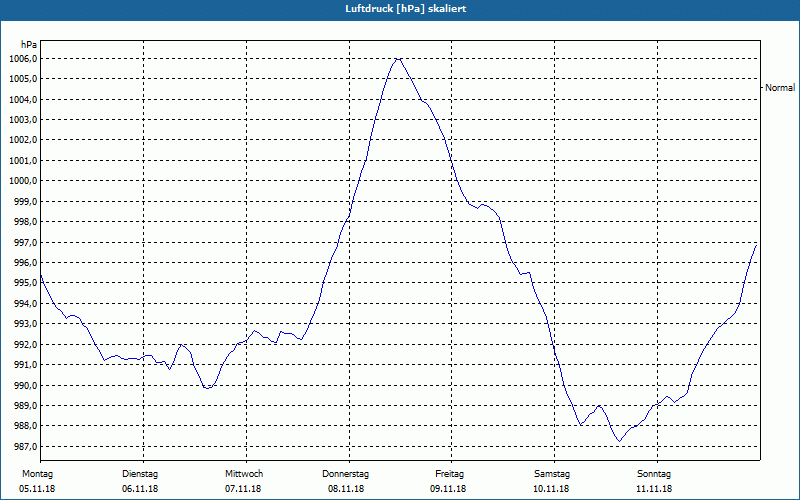Click the 1003,0 axis value
This screenshot has height=500, width=800.
tap(23, 120)
